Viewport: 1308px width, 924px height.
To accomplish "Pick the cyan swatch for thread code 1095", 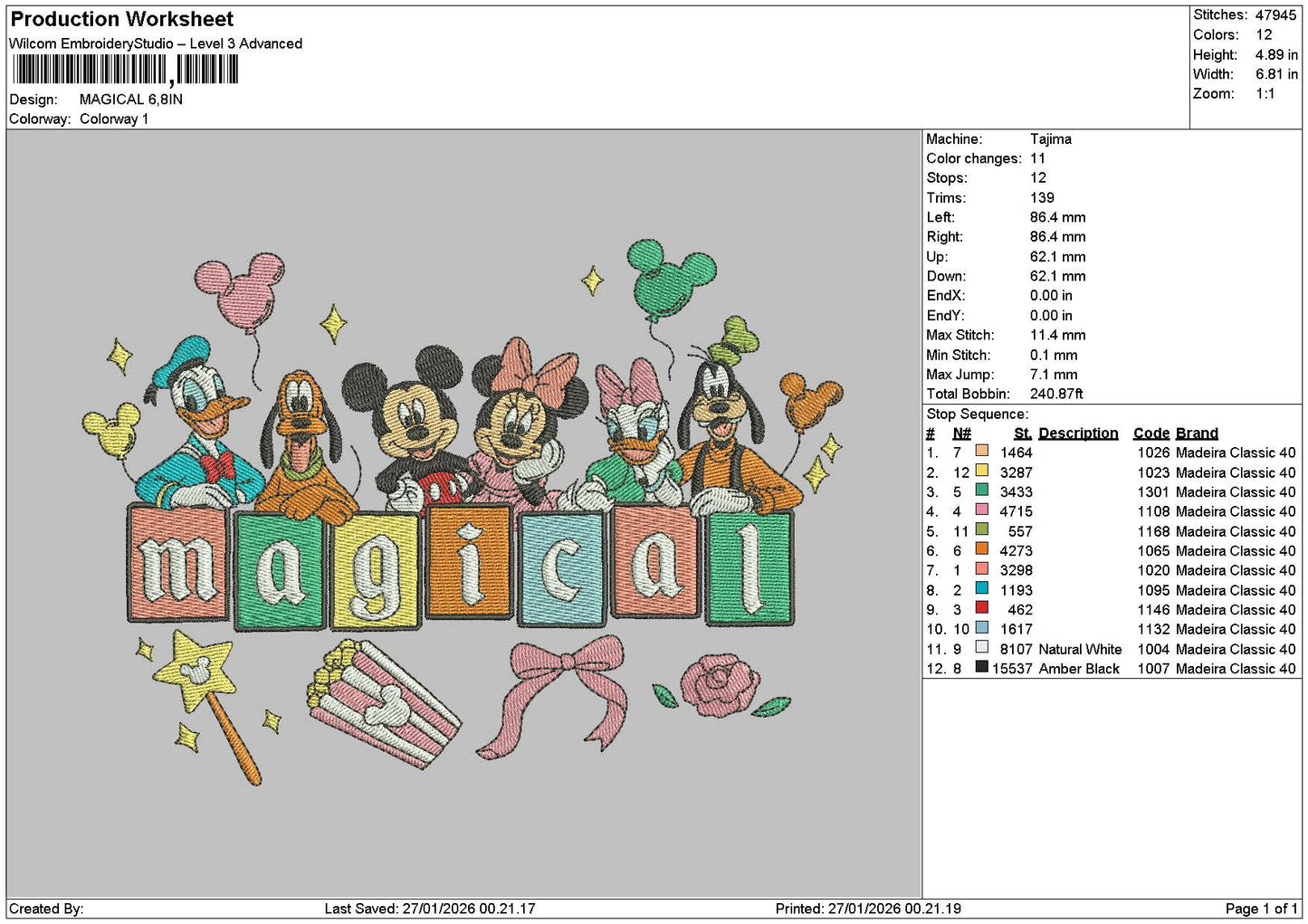I will 981,588.
